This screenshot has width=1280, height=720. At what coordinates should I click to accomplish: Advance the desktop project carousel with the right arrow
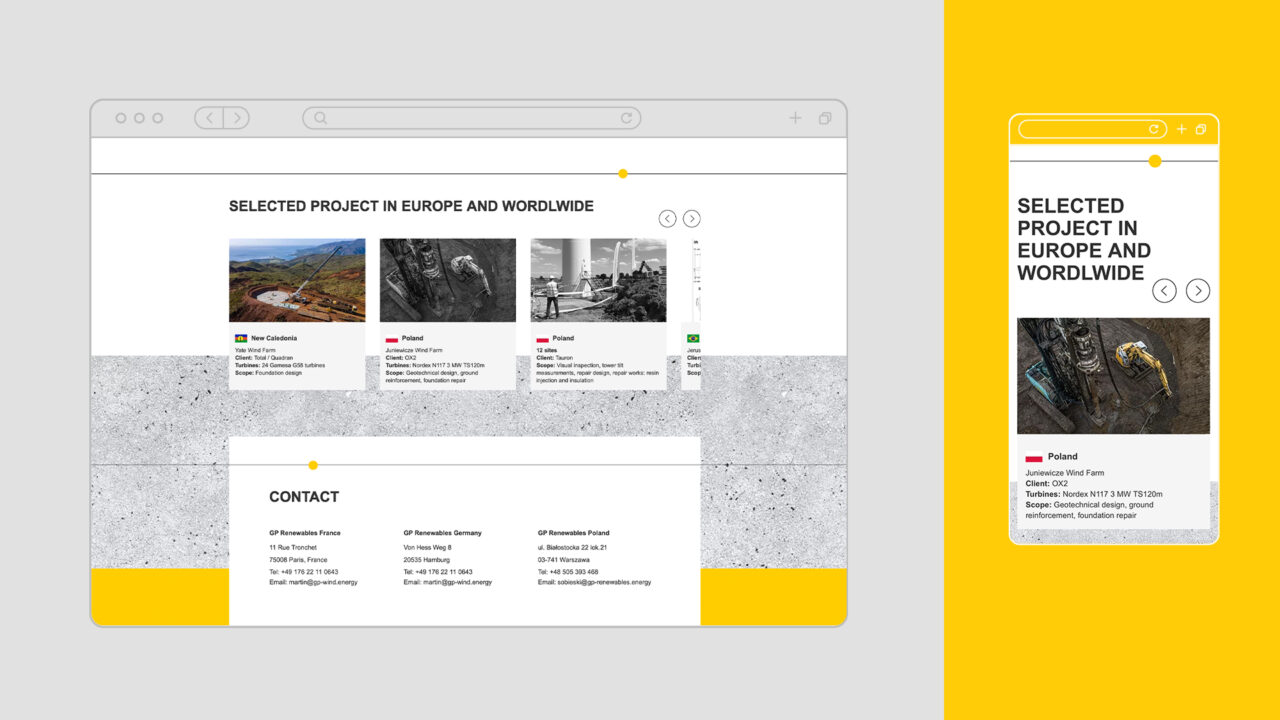(691, 218)
